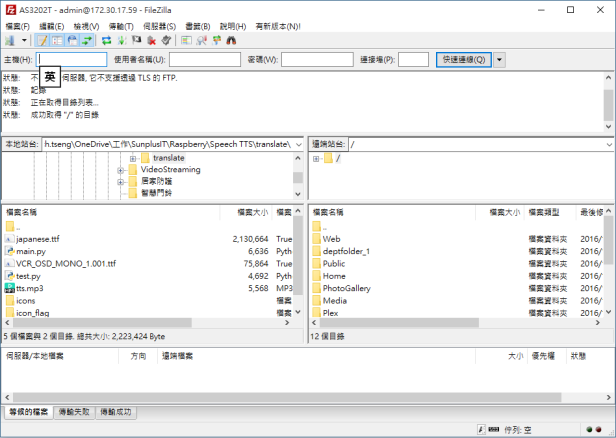Open the Site Manager icon

click(x=11, y=40)
